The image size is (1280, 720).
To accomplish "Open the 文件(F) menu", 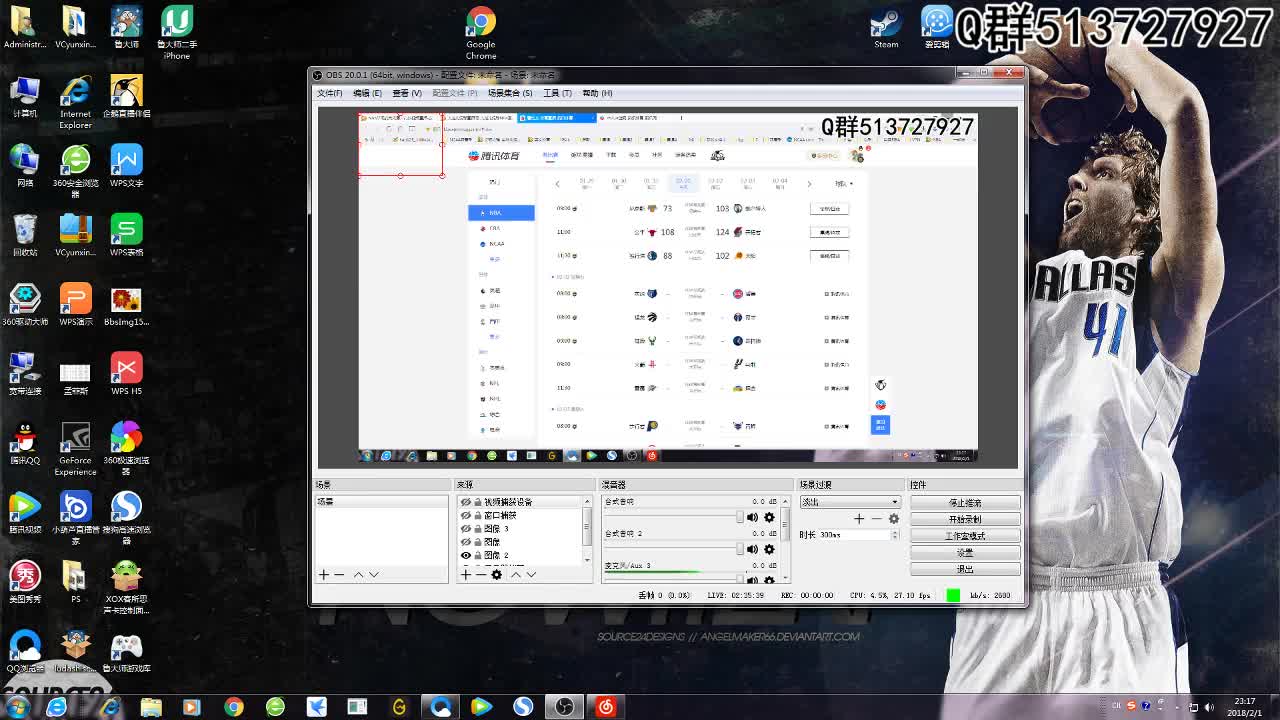I will tap(329, 93).
